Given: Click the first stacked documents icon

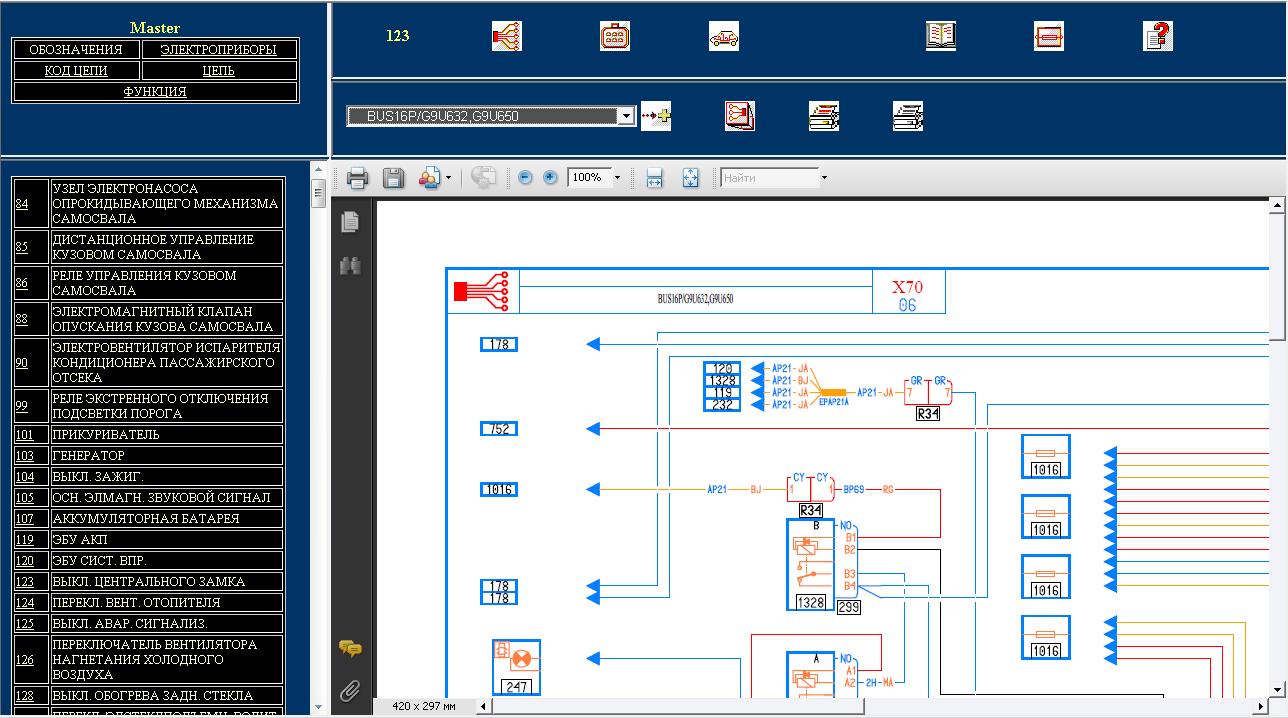Looking at the screenshot, I should pyautogui.click(x=823, y=116).
